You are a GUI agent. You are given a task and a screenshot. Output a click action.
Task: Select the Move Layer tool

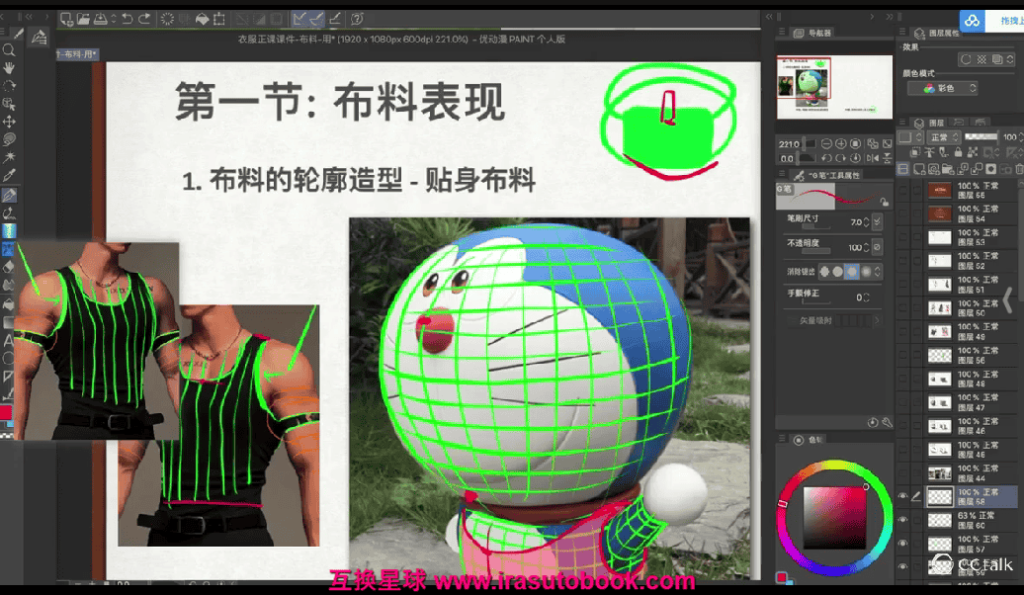[8, 121]
